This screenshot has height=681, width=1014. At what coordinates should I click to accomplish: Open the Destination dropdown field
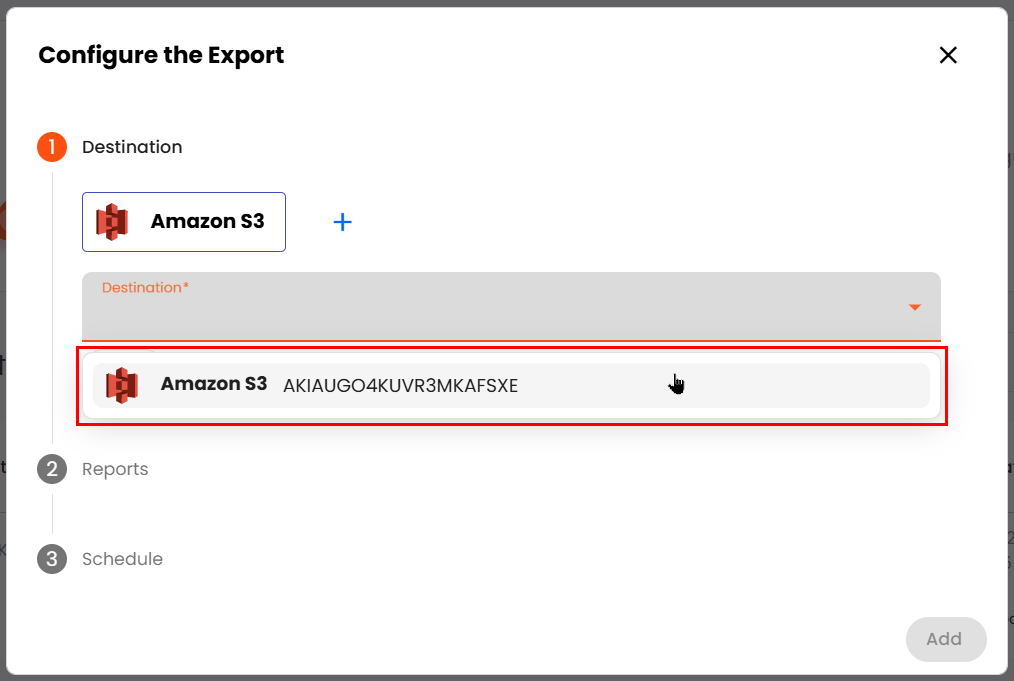500,308
